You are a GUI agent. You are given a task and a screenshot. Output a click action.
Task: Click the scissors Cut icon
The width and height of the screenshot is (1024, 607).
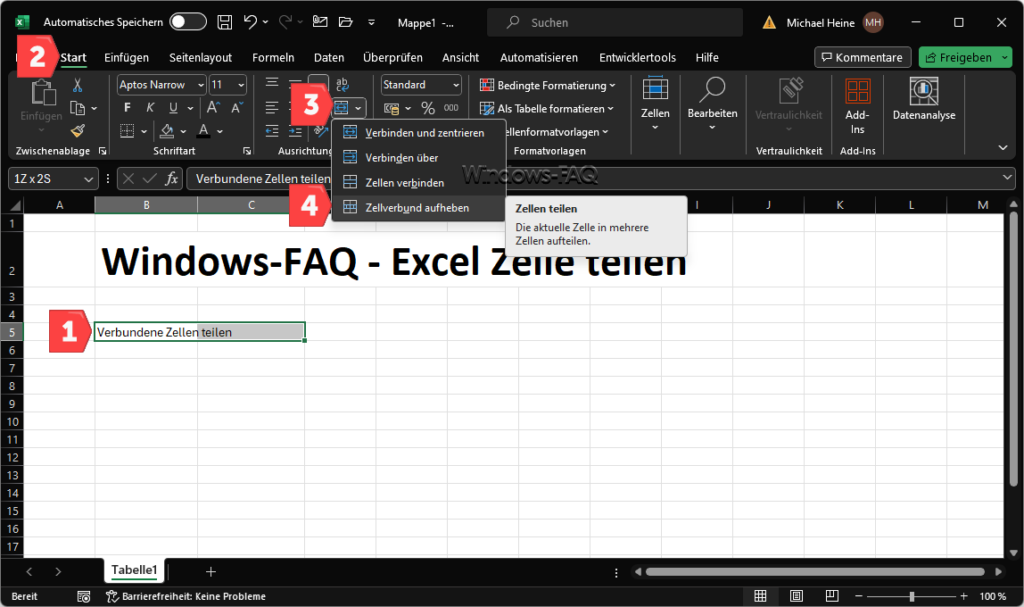(78, 85)
